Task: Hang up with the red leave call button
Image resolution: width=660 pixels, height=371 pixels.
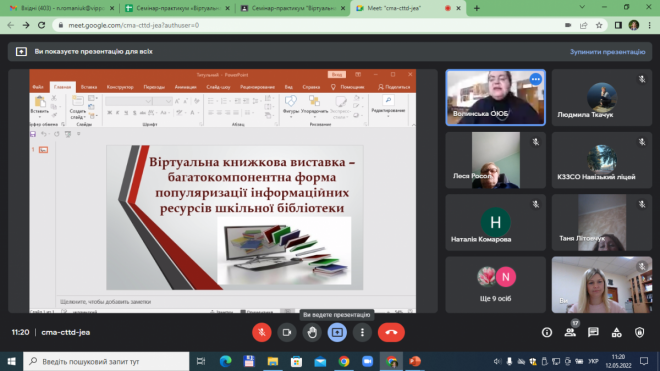Action: [391, 332]
